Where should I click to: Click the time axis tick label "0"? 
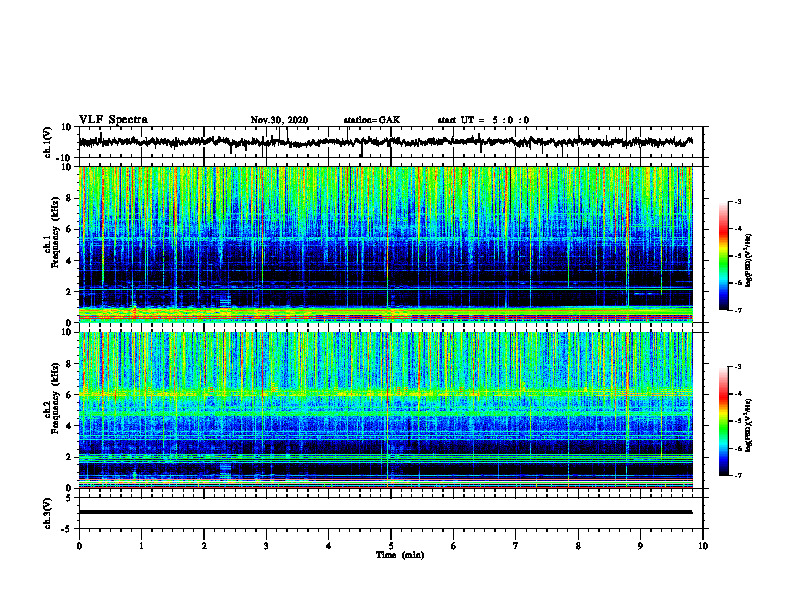(x=79, y=546)
